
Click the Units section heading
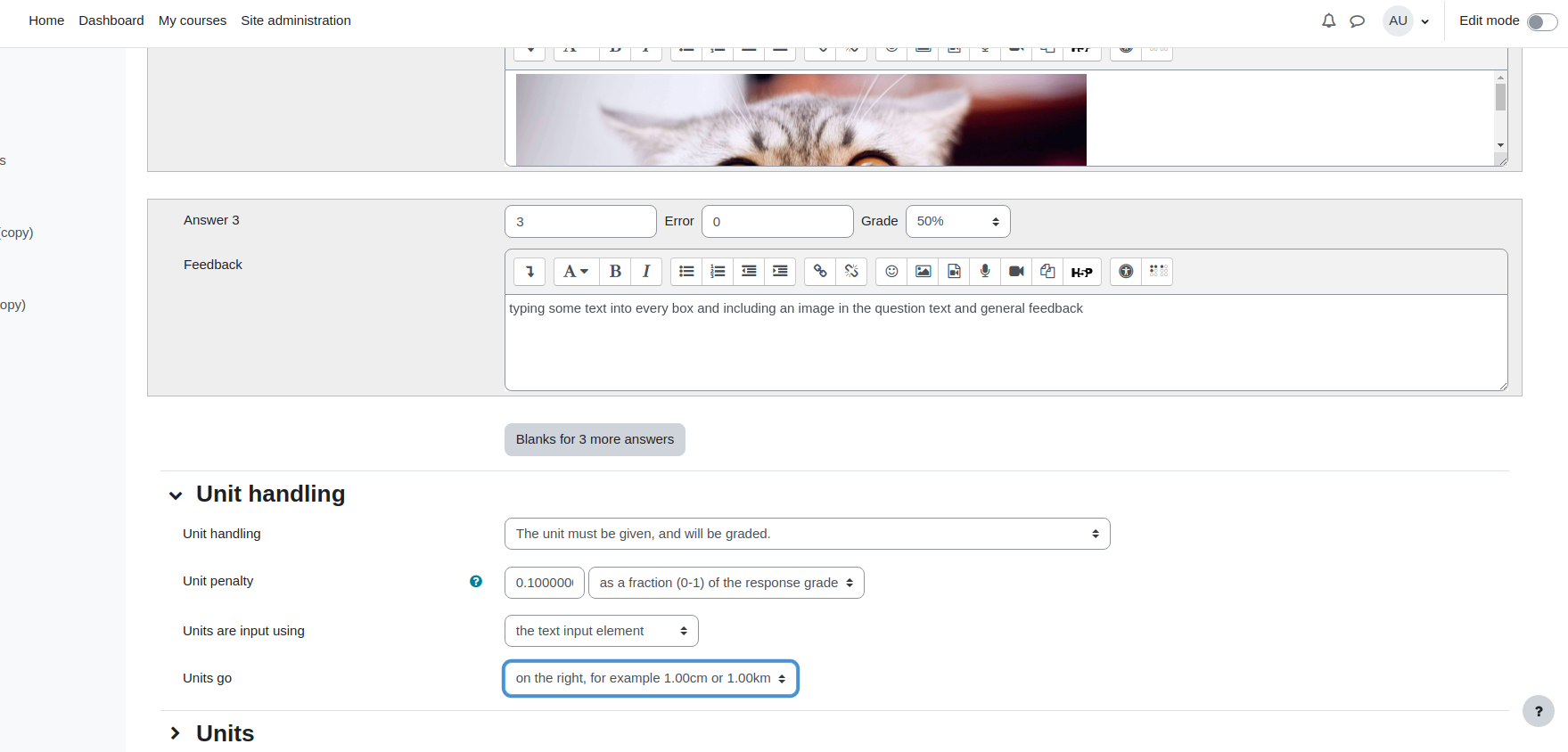(226, 733)
